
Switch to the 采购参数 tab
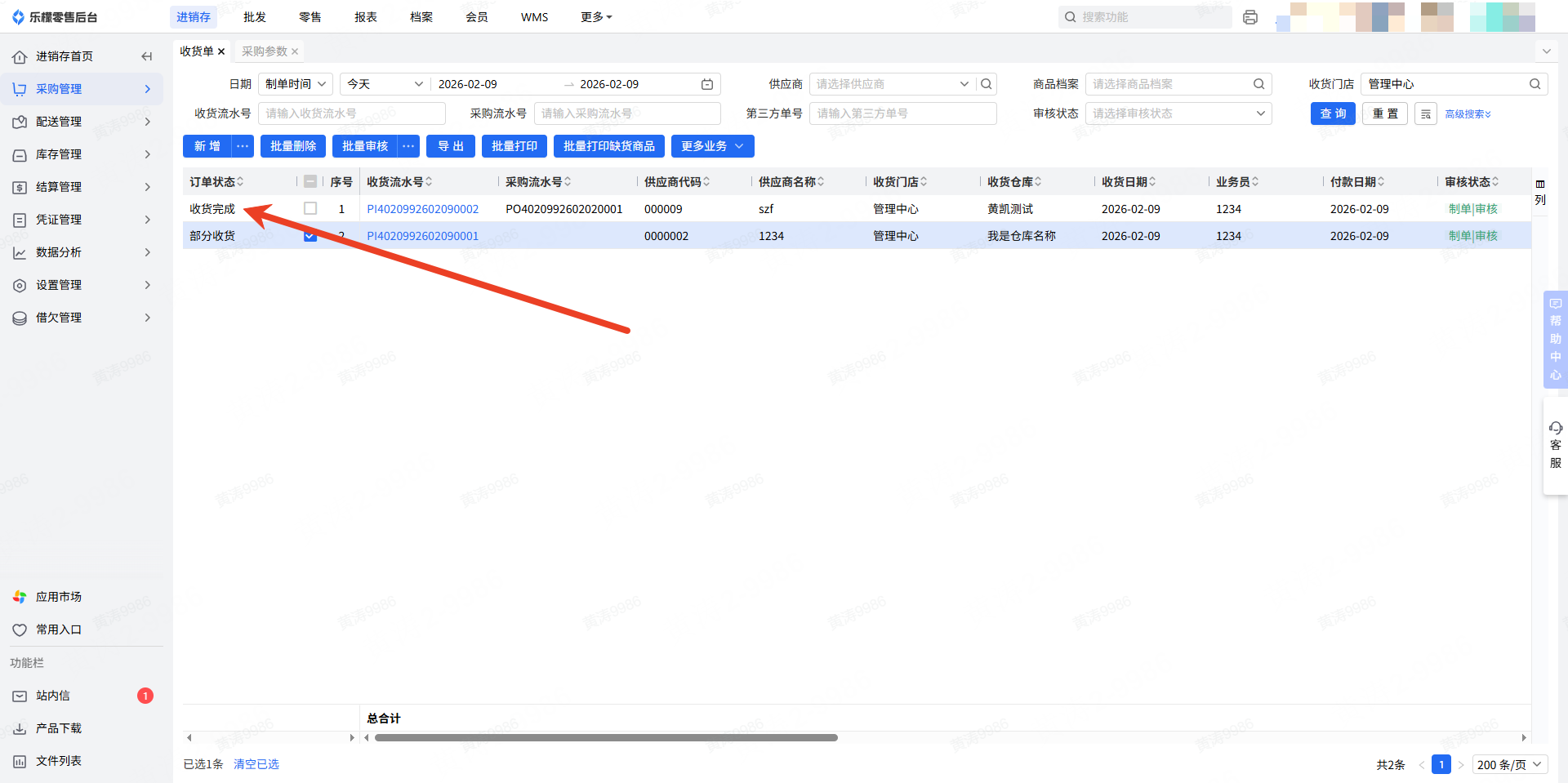(265, 51)
